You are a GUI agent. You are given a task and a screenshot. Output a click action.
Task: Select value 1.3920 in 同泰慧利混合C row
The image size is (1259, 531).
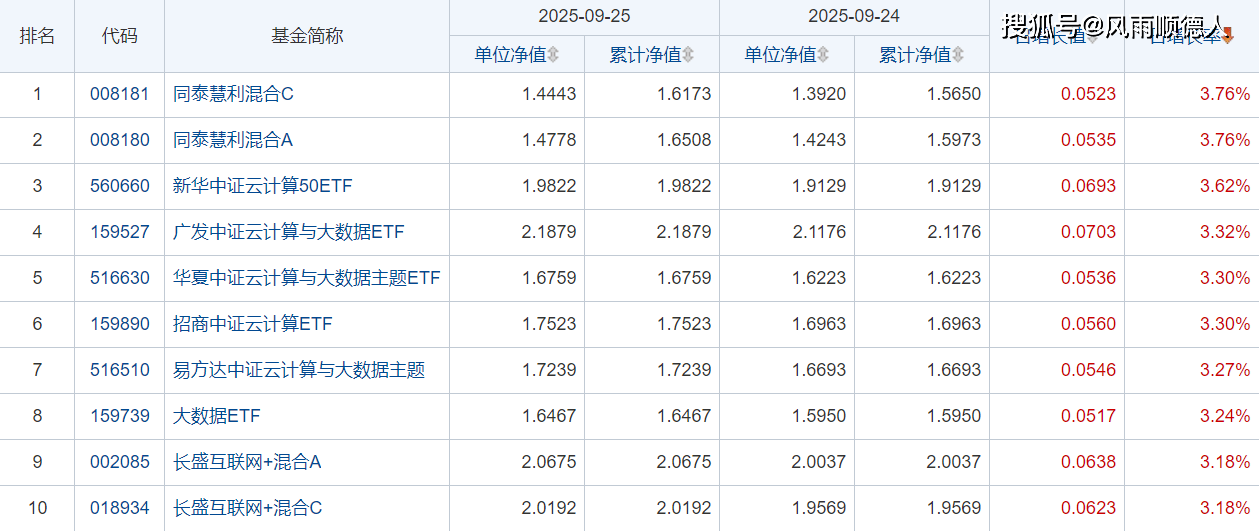819,94
